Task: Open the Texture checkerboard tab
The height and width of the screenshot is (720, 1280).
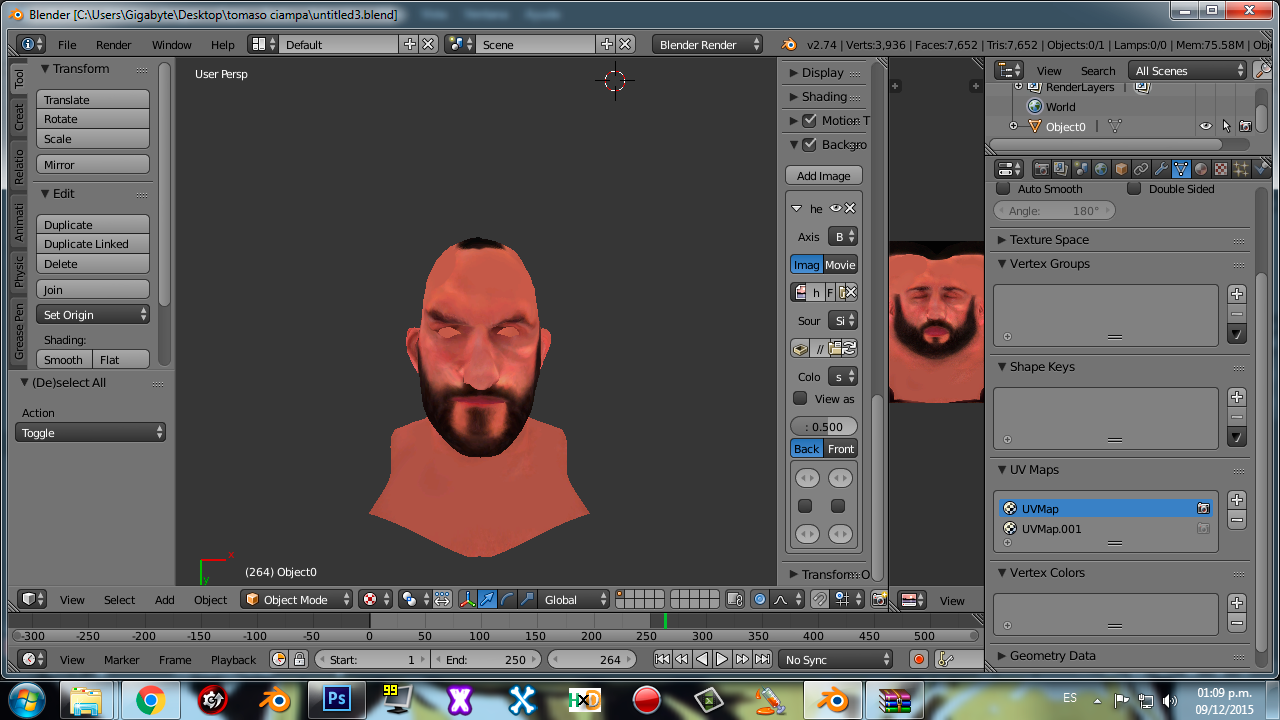Action: pyautogui.click(x=1221, y=169)
